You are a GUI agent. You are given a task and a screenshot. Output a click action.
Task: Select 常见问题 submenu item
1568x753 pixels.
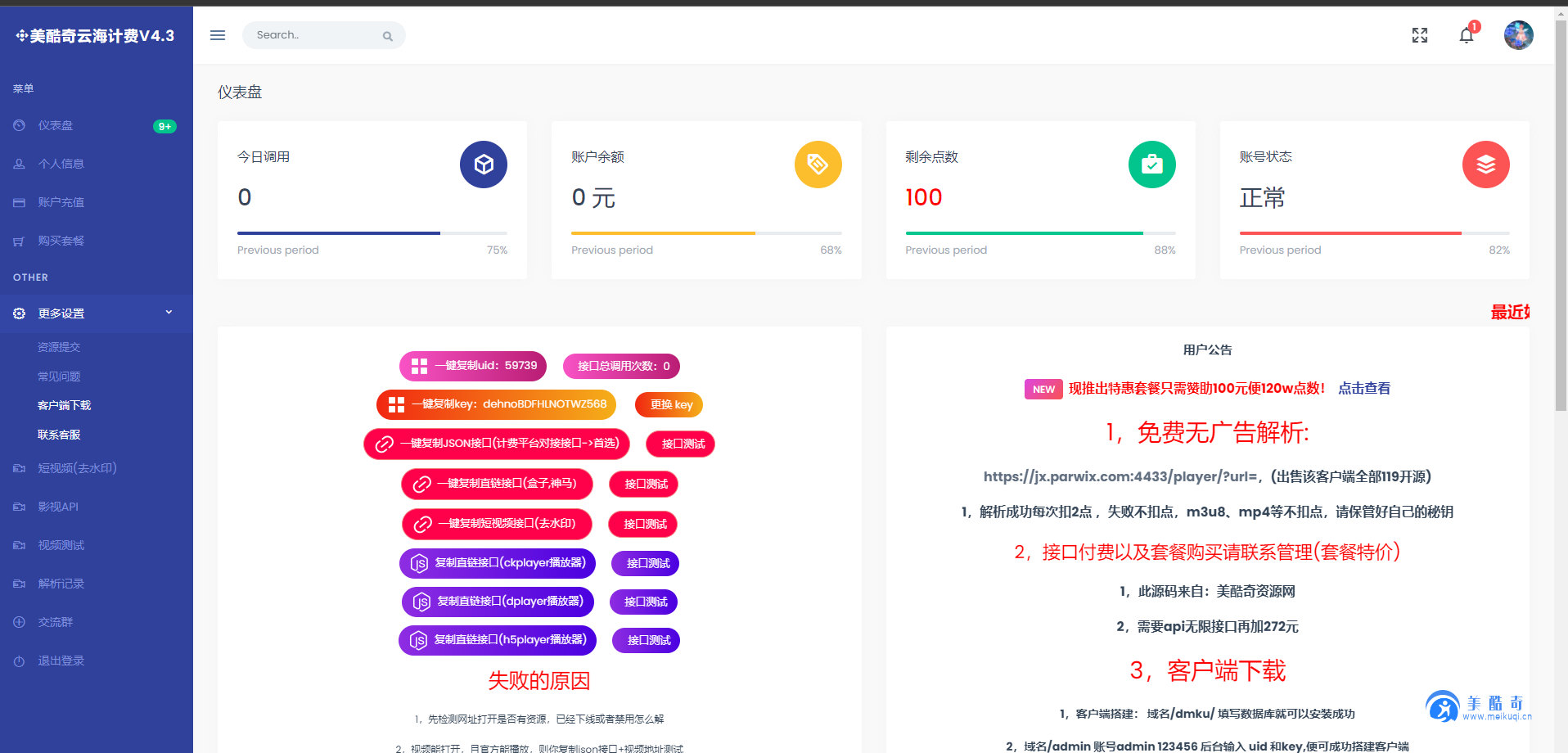59,376
